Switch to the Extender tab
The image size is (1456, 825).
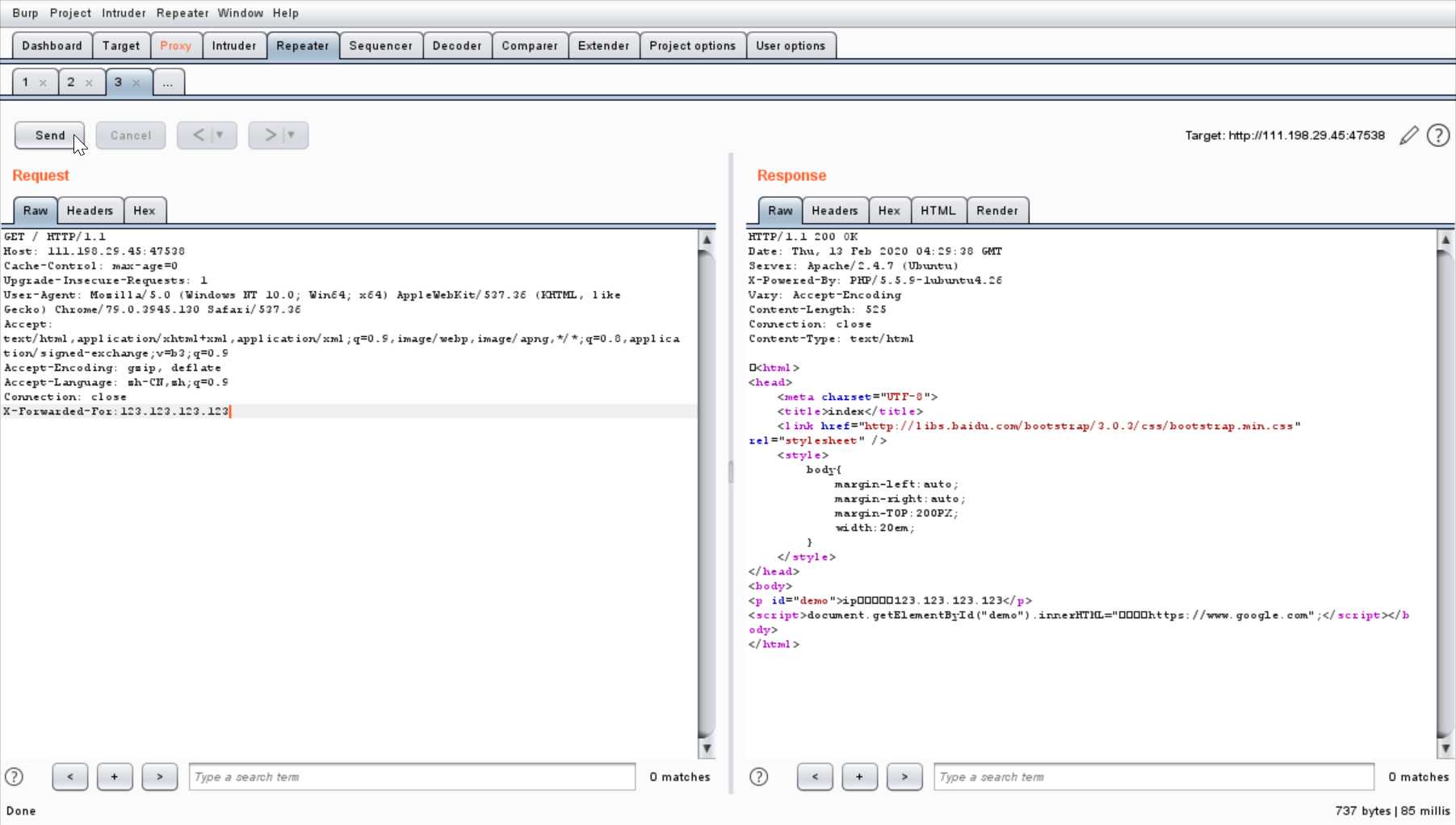[x=603, y=45]
